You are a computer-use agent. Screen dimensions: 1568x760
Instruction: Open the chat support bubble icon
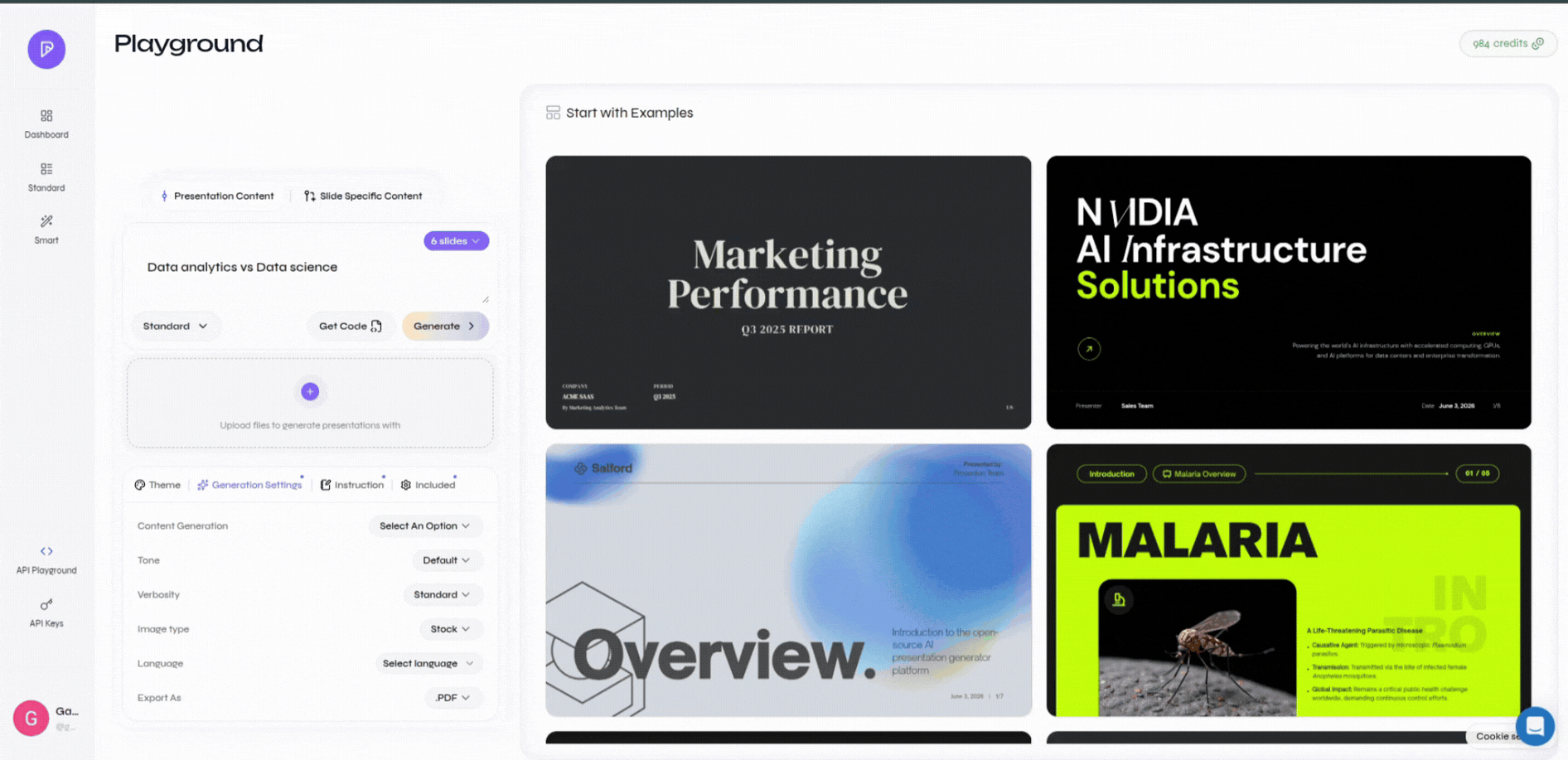pos(1535,726)
